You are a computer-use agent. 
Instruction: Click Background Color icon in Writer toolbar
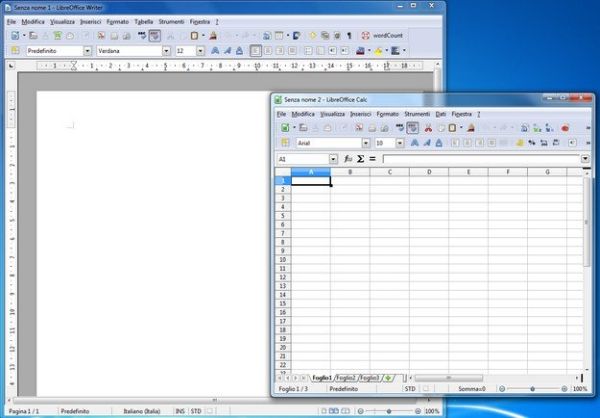tap(396, 51)
